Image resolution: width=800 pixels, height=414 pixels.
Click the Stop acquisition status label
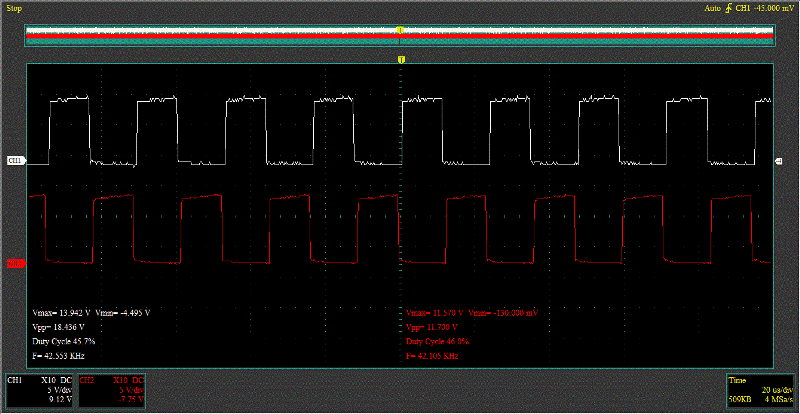14,8
